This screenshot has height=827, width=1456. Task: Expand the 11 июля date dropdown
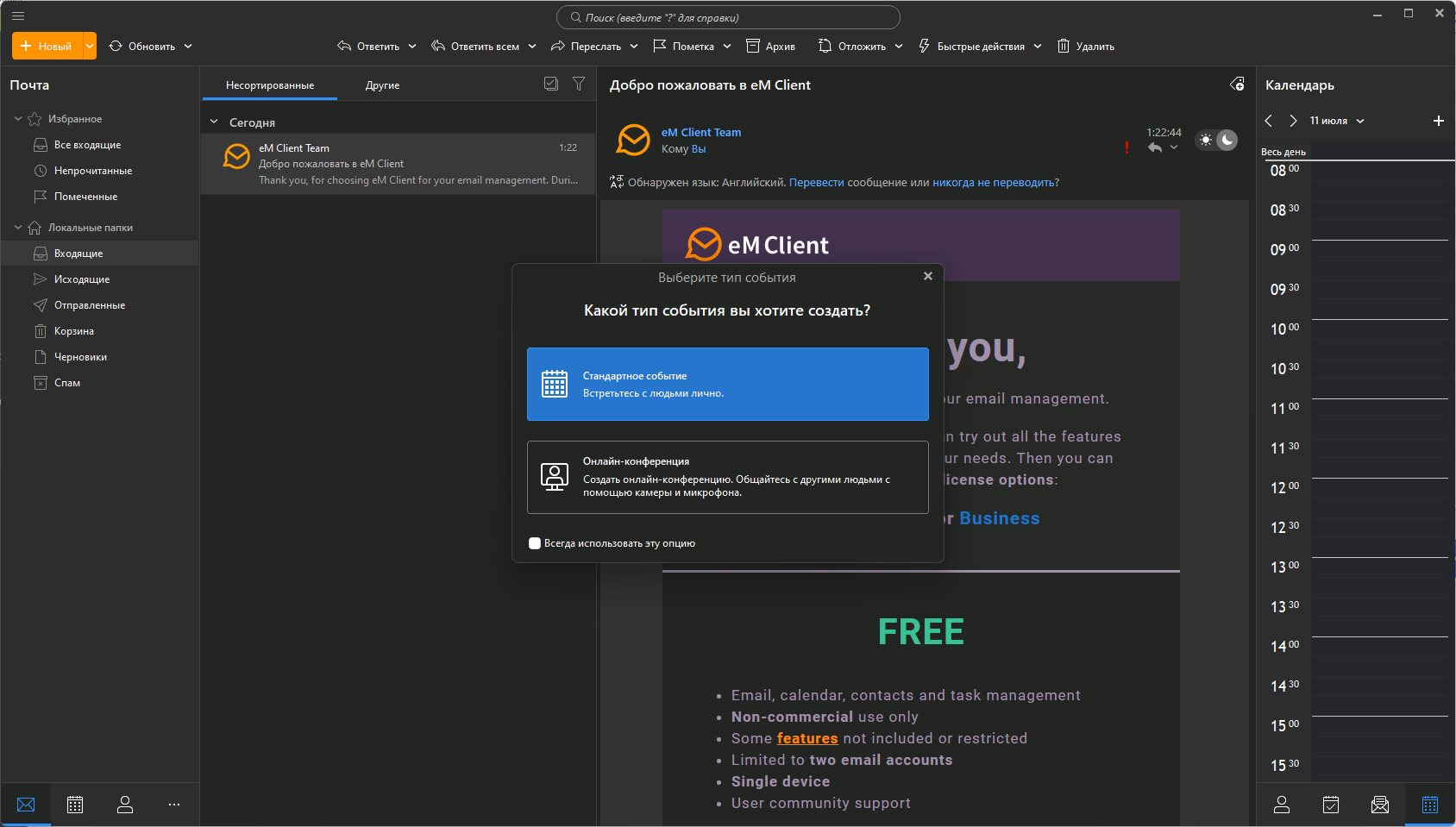1337,121
